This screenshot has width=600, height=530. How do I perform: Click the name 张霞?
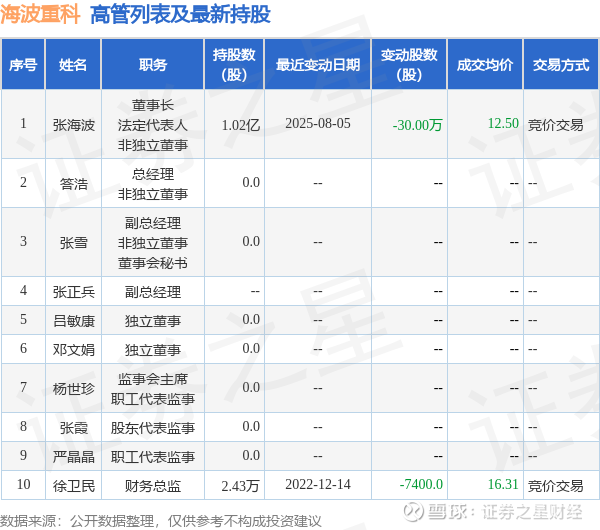(x=73, y=427)
